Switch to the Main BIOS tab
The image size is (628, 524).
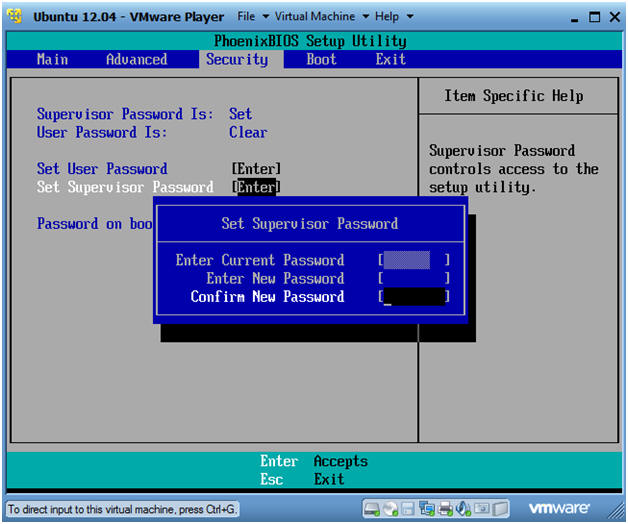click(x=52, y=59)
